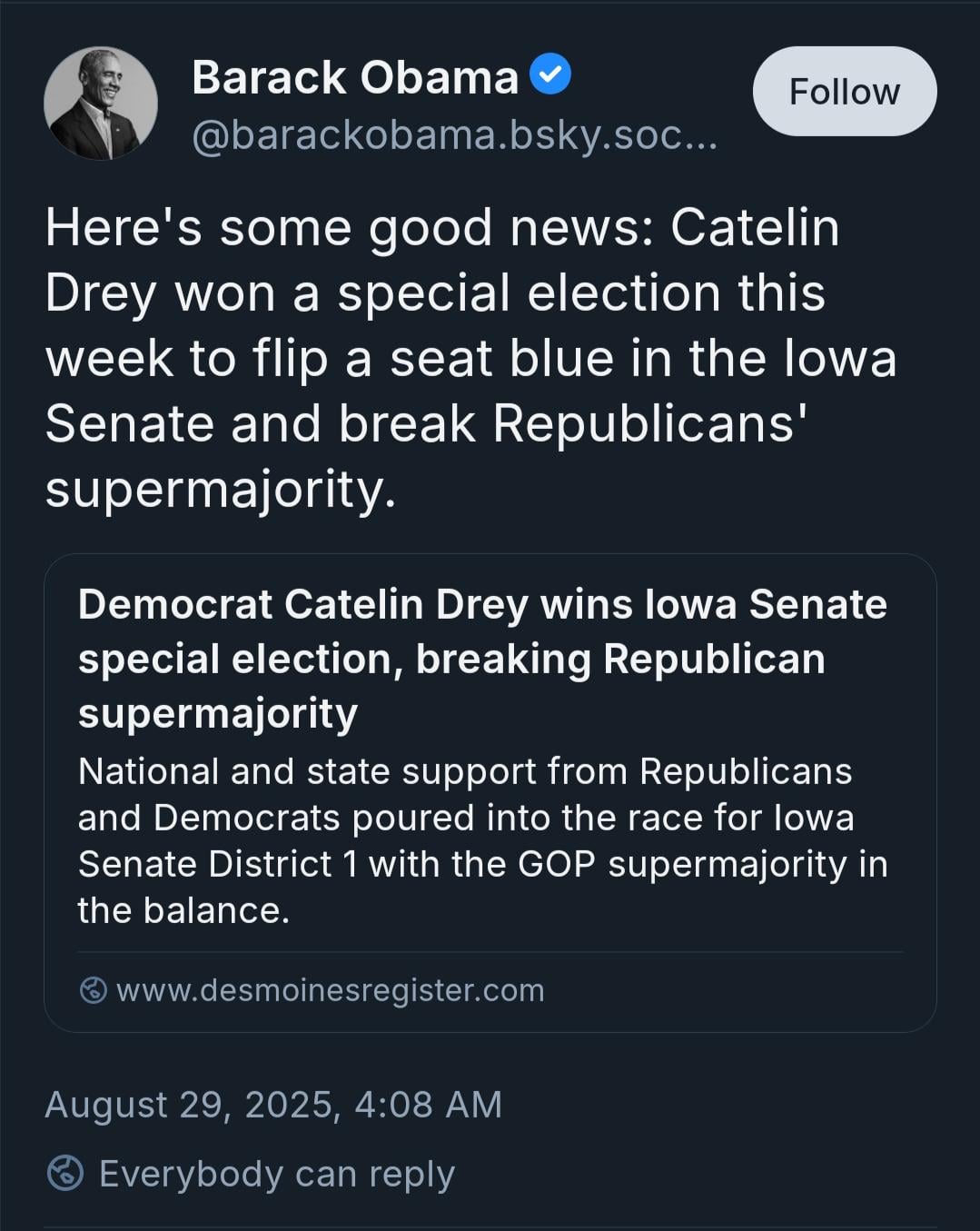Image resolution: width=980 pixels, height=1231 pixels.
Task: Select the Everybody can reply label
Action: point(277,1174)
